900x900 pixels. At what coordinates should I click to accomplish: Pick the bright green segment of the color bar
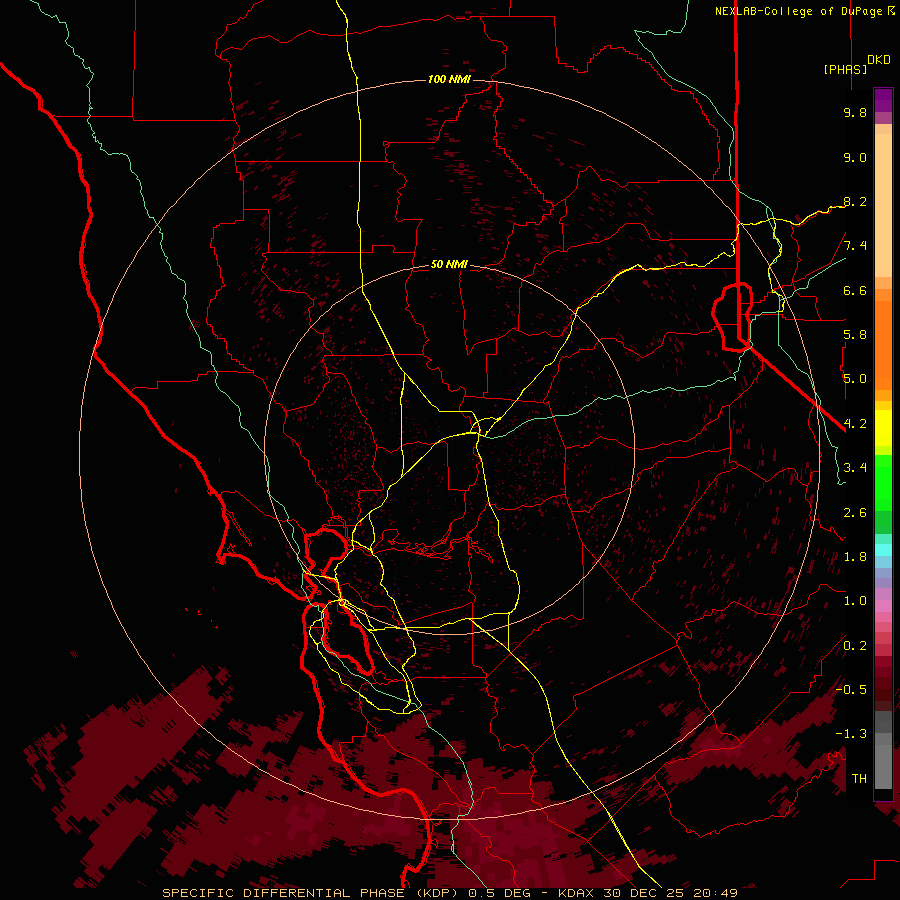point(883,484)
